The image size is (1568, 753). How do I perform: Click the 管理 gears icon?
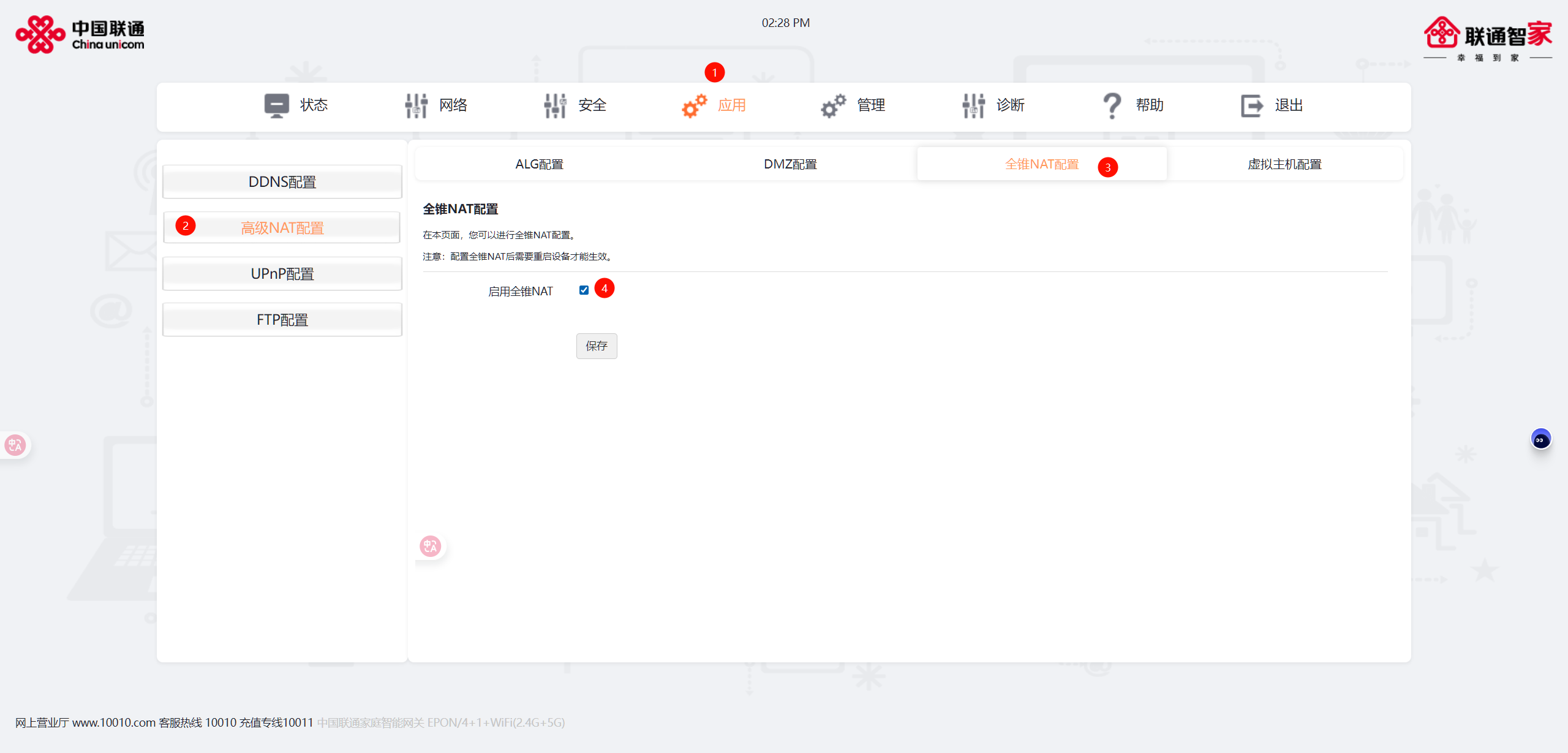coord(834,105)
